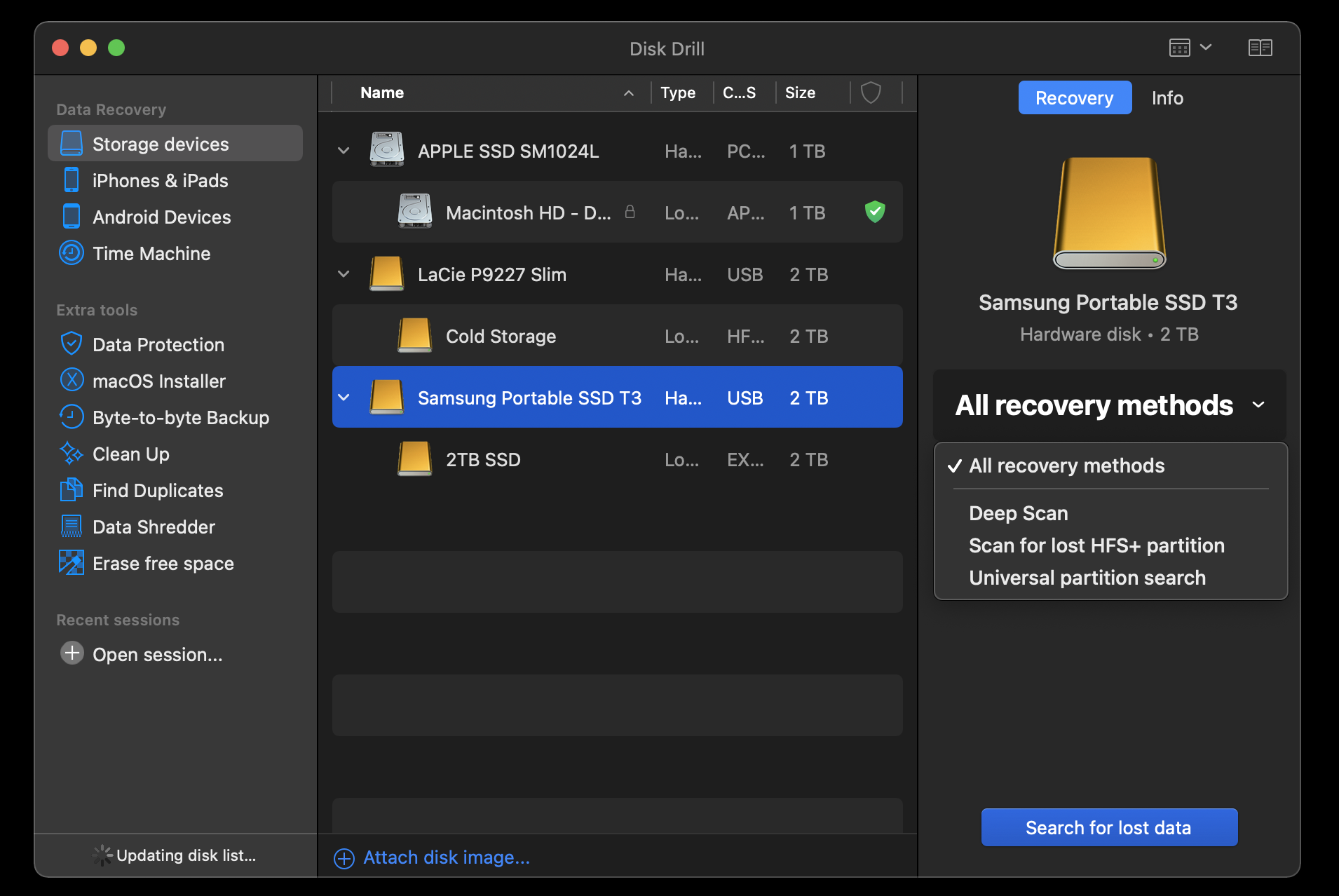
Task: Collapse the LaCie P9227 Slim row
Action: coord(344,274)
